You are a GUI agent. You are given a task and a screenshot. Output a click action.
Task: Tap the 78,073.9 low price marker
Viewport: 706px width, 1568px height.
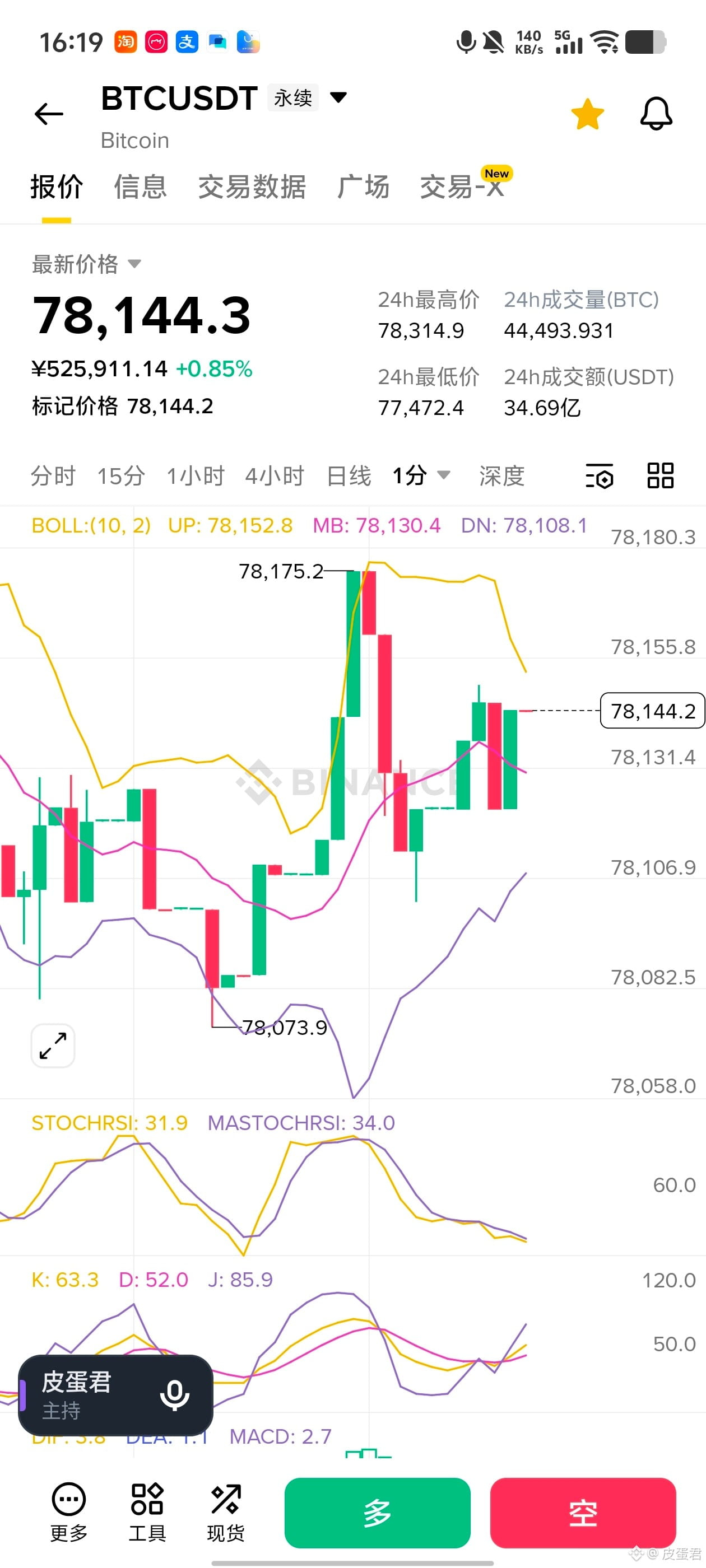tap(285, 1028)
